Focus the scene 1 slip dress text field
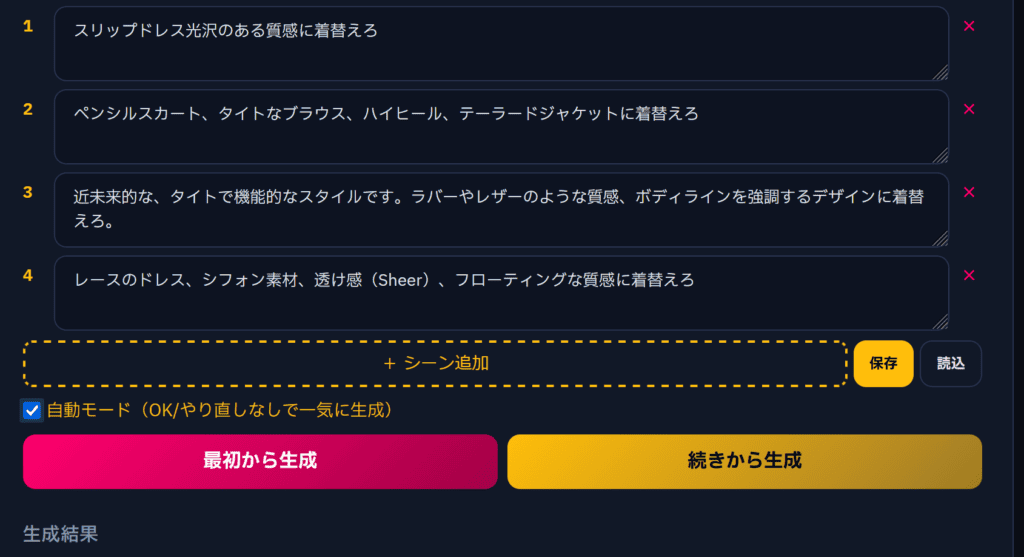 [500, 43]
